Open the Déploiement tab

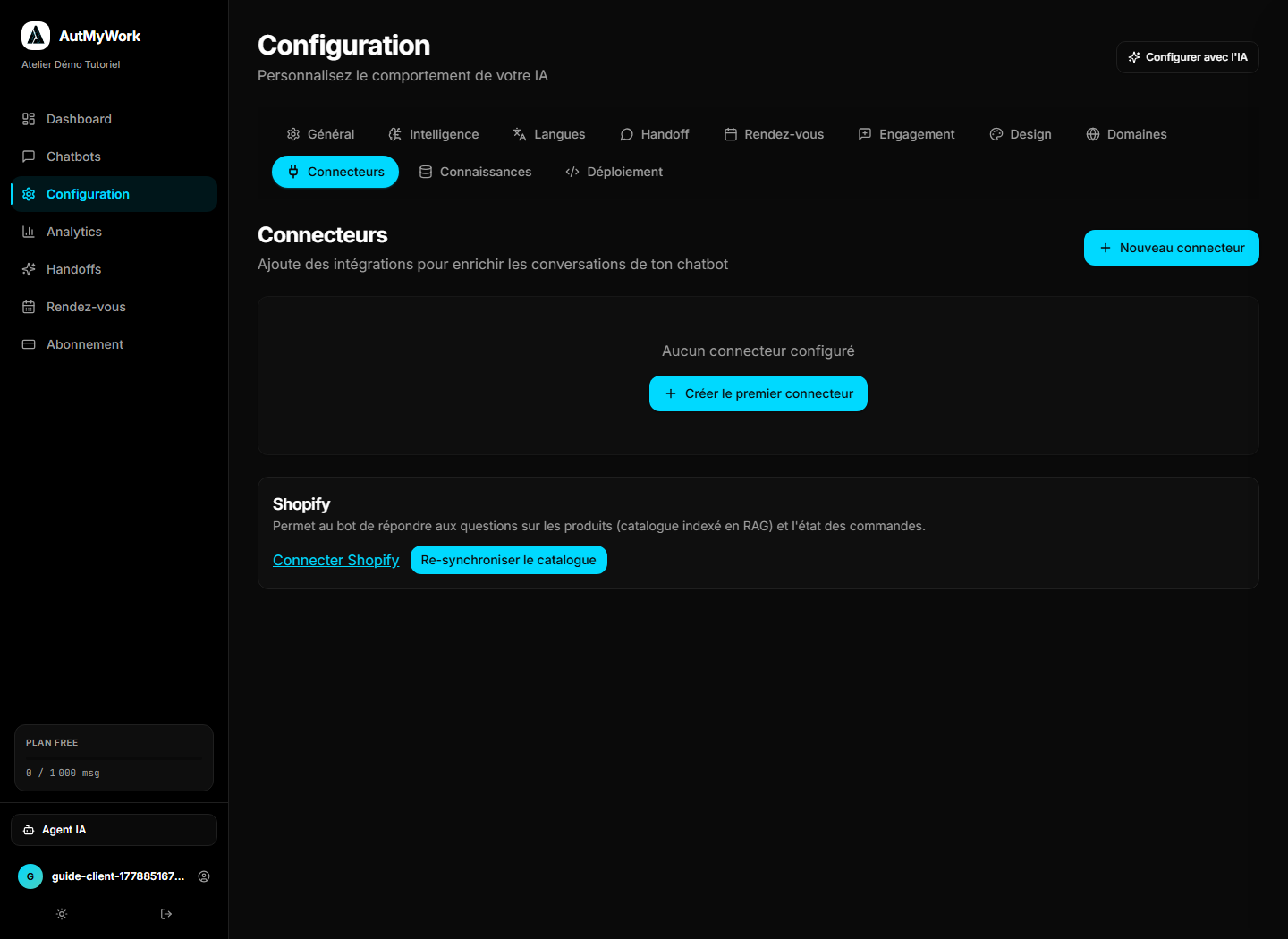(x=614, y=172)
